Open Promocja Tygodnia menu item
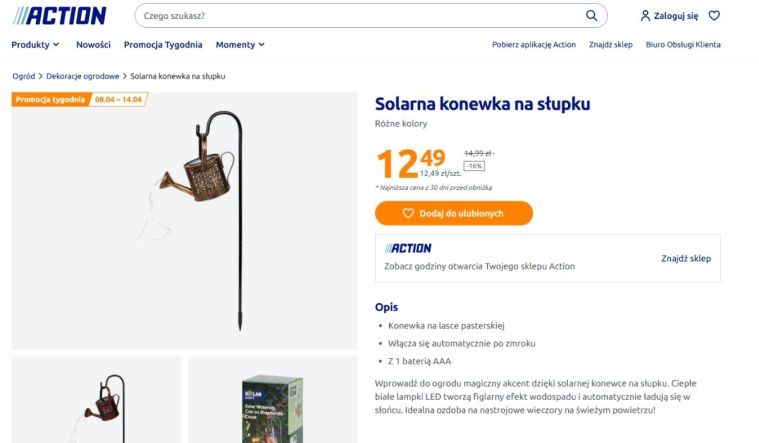Screen dimensions: 759x443 [x=163, y=45]
